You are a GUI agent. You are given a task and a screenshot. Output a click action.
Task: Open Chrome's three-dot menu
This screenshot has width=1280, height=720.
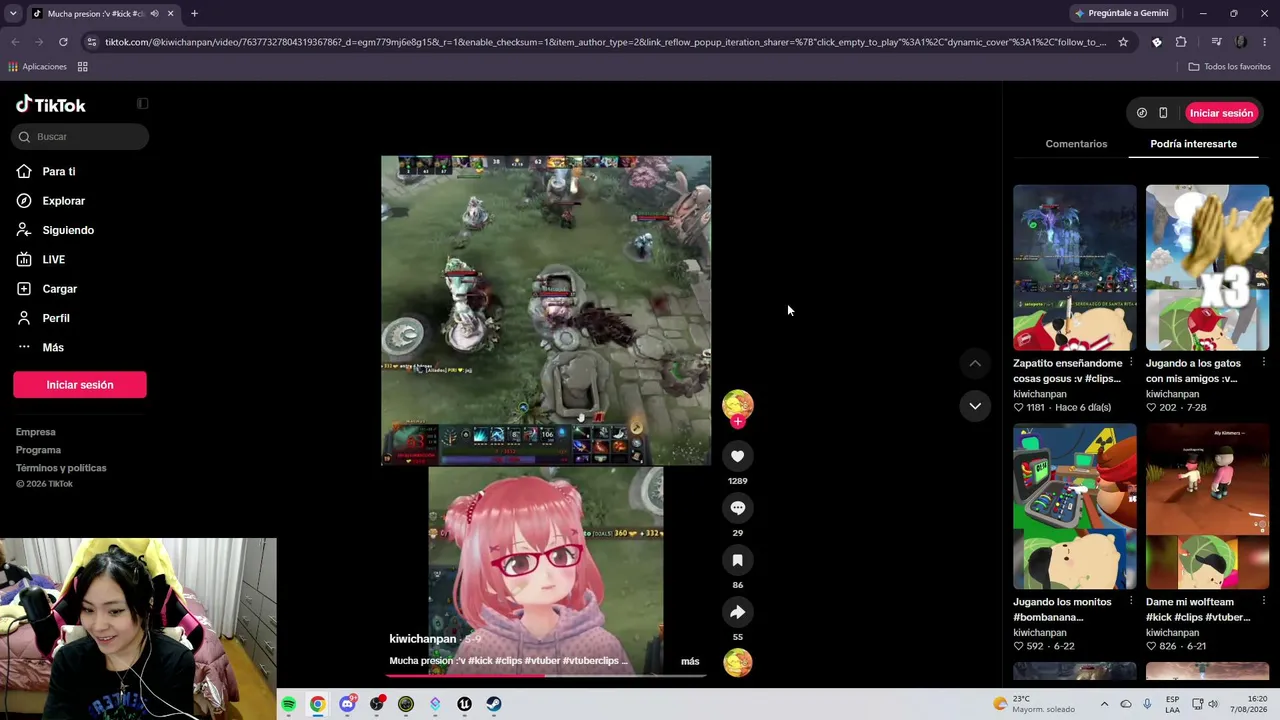point(1265,42)
